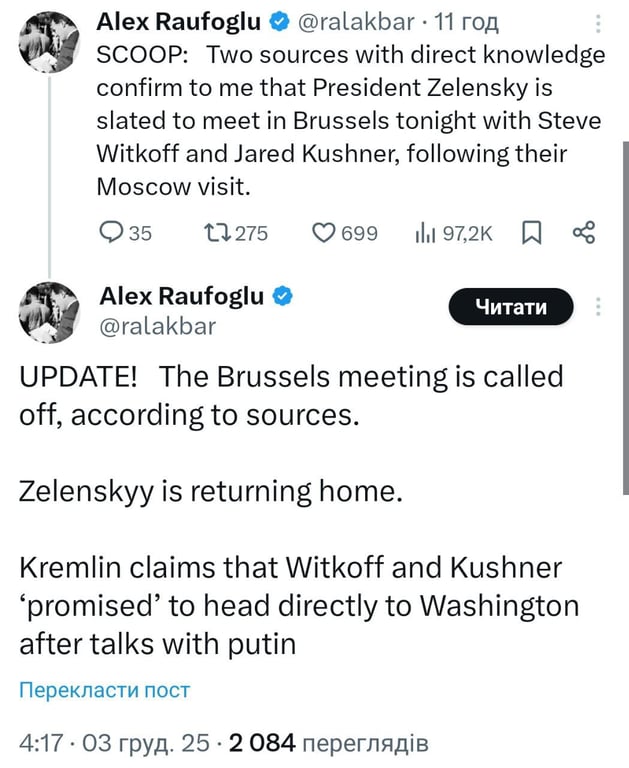Retweet the SCOOP post

[x=215, y=233]
